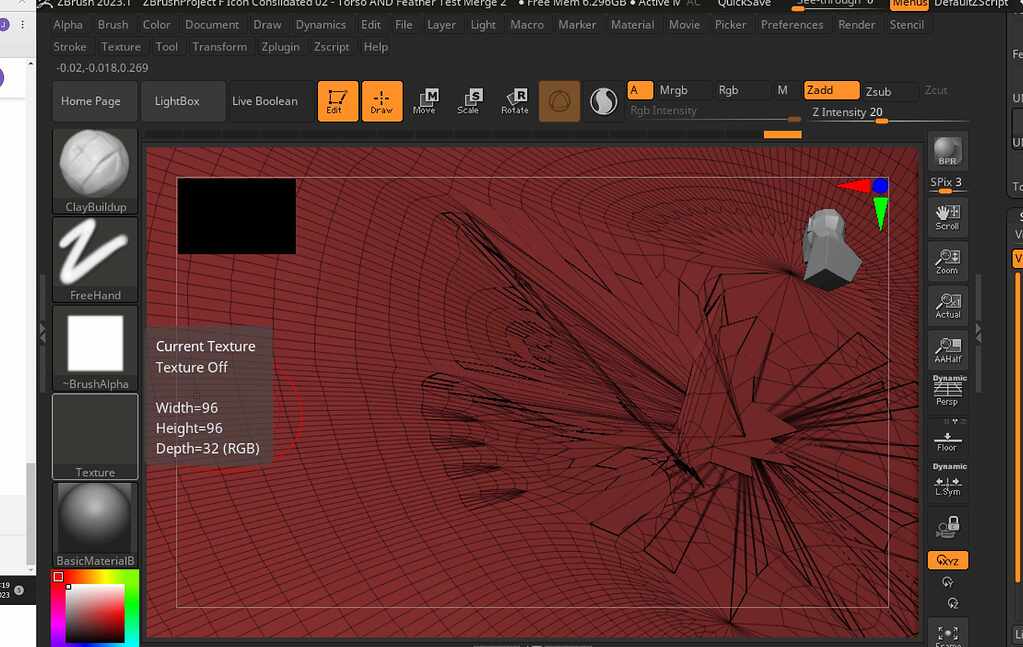This screenshot has width=1023, height=647.
Task: Select the Move gyro tool
Action: [425, 100]
